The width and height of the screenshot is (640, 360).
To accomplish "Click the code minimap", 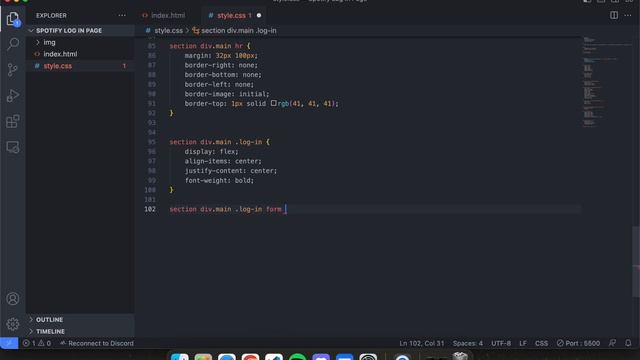I will click(606, 82).
